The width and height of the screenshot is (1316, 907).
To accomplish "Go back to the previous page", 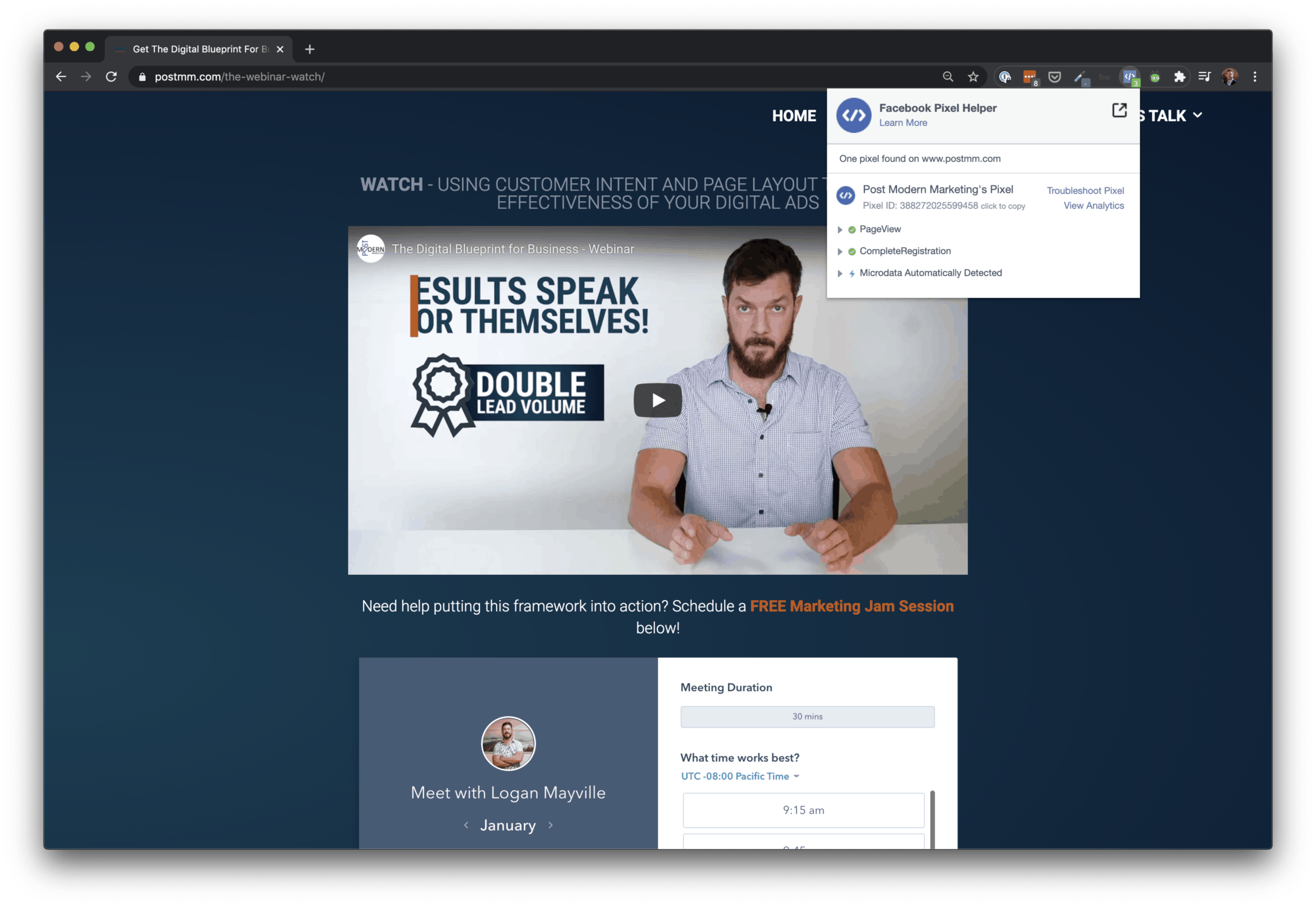I will [x=61, y=76].
